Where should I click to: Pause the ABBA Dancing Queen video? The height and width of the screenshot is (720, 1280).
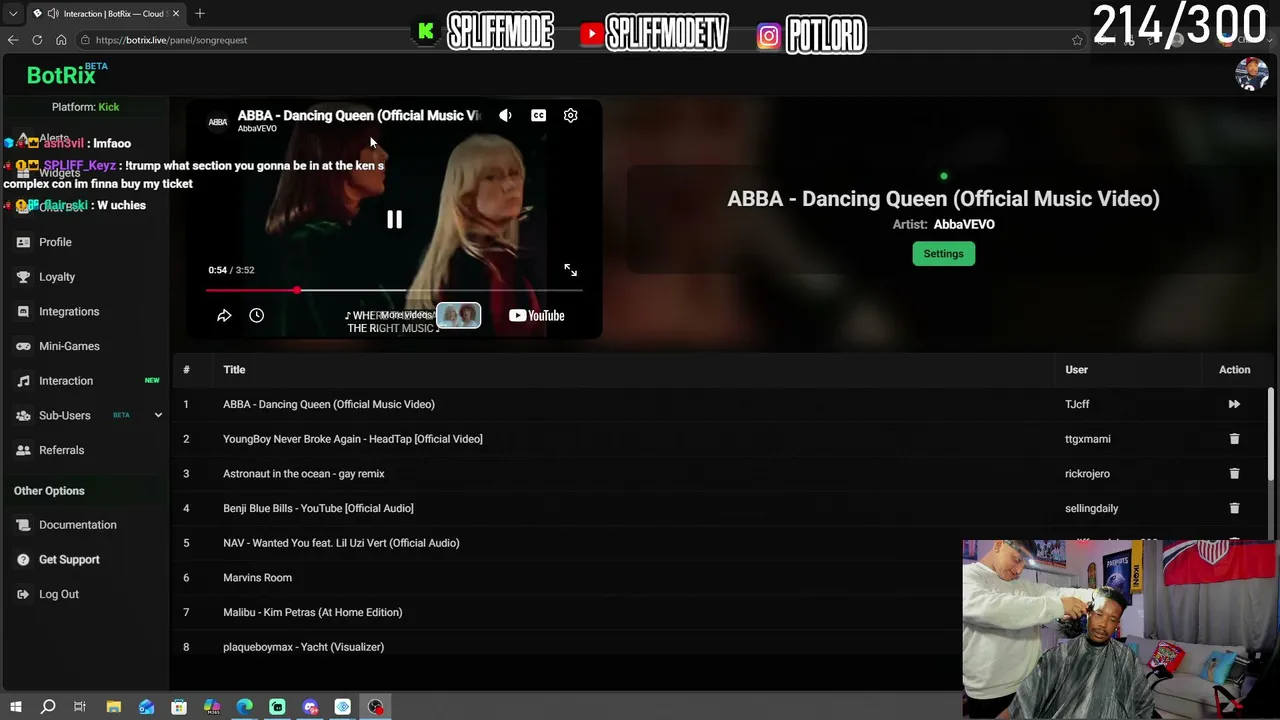pyautogui.click(x=394, y=219)
